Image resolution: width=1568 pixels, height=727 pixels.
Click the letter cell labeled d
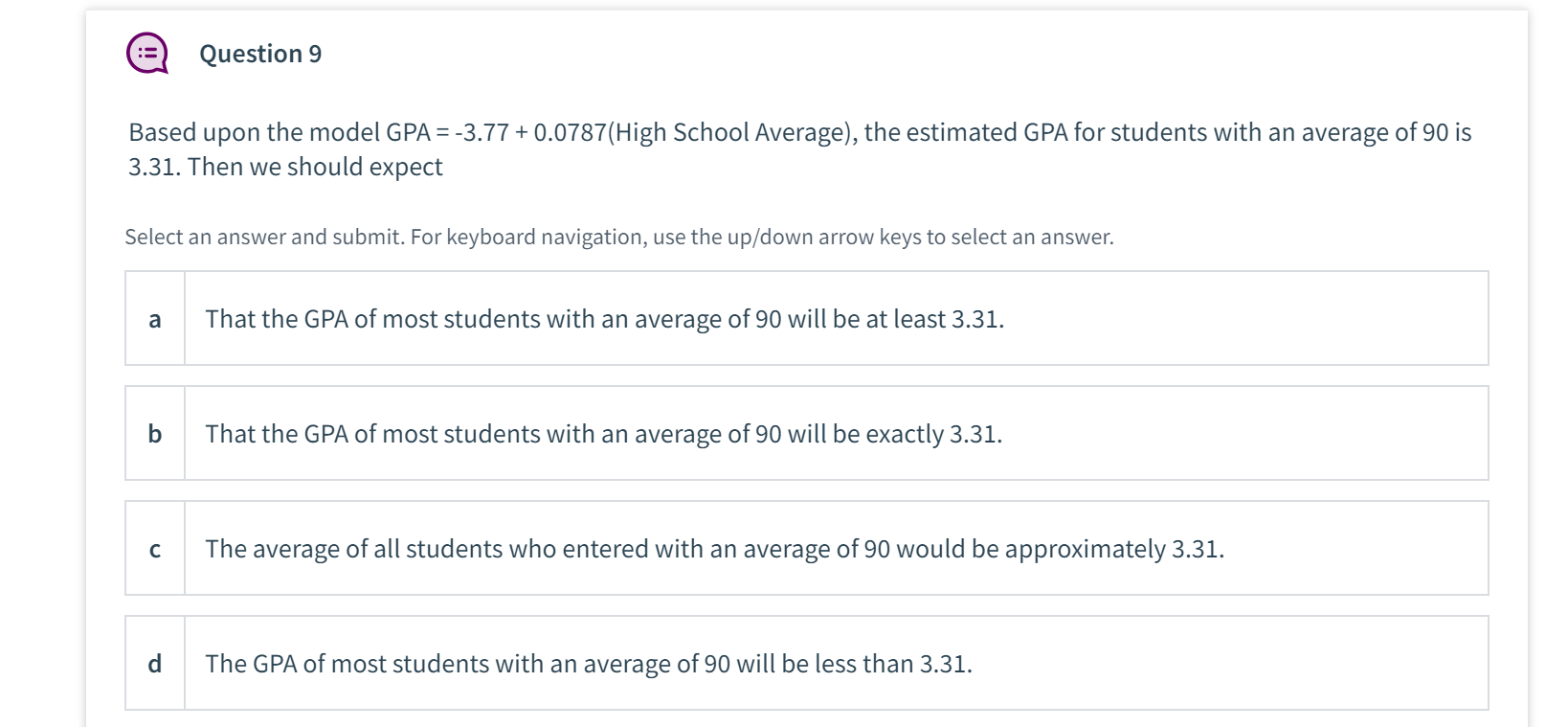pos(155,663)
